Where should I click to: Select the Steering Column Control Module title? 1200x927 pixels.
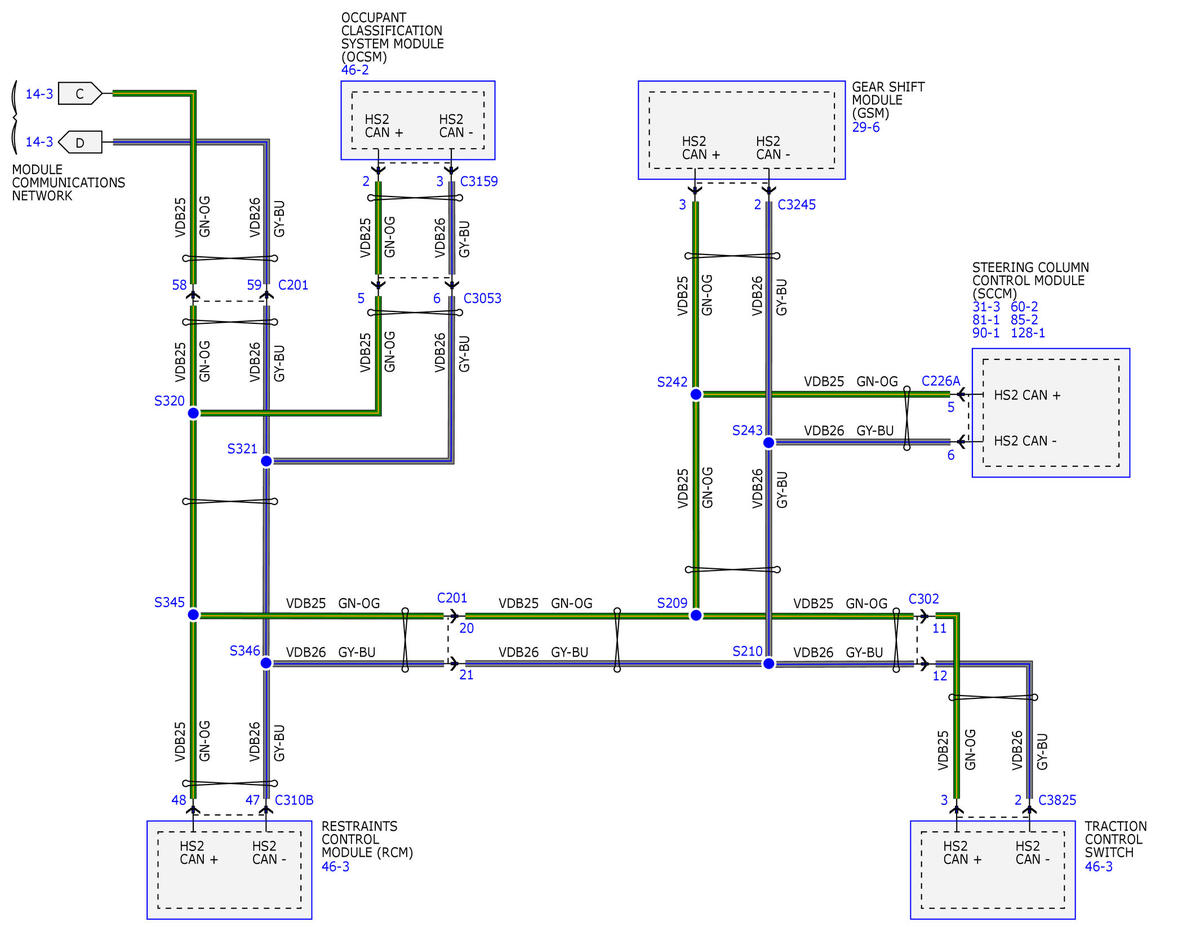pos(1031,281)
